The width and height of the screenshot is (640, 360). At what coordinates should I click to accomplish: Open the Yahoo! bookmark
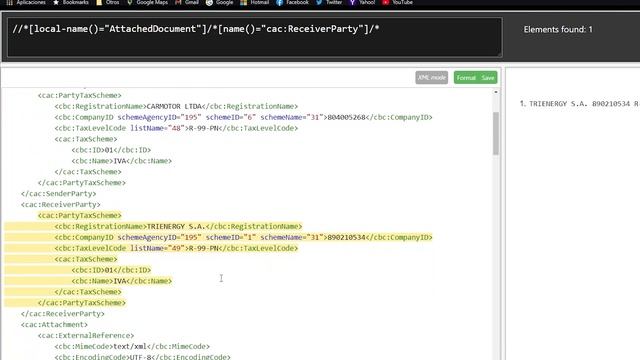pyautogui.click(x=362, y=2)
